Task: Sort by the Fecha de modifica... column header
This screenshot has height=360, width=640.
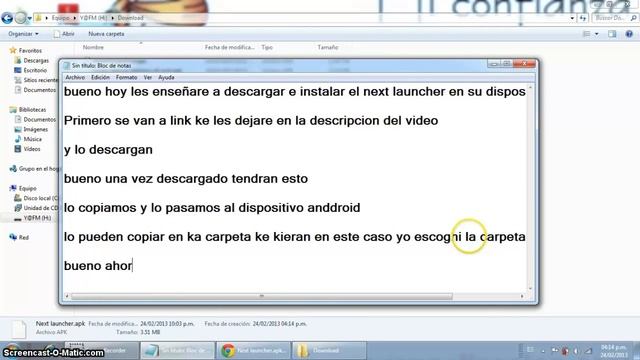Action: point(229,47)
